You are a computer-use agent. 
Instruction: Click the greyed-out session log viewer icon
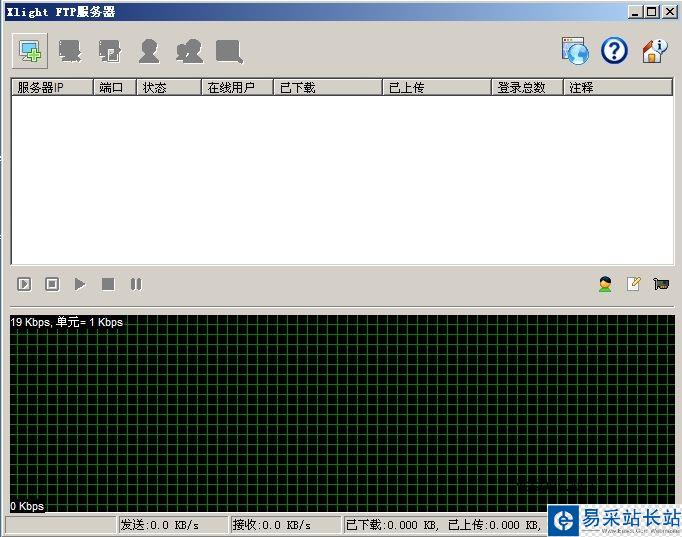coord(229,52)
